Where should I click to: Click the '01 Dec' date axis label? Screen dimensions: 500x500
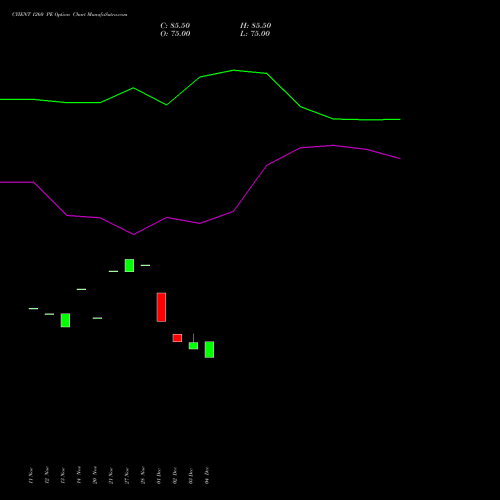[159, 475]
